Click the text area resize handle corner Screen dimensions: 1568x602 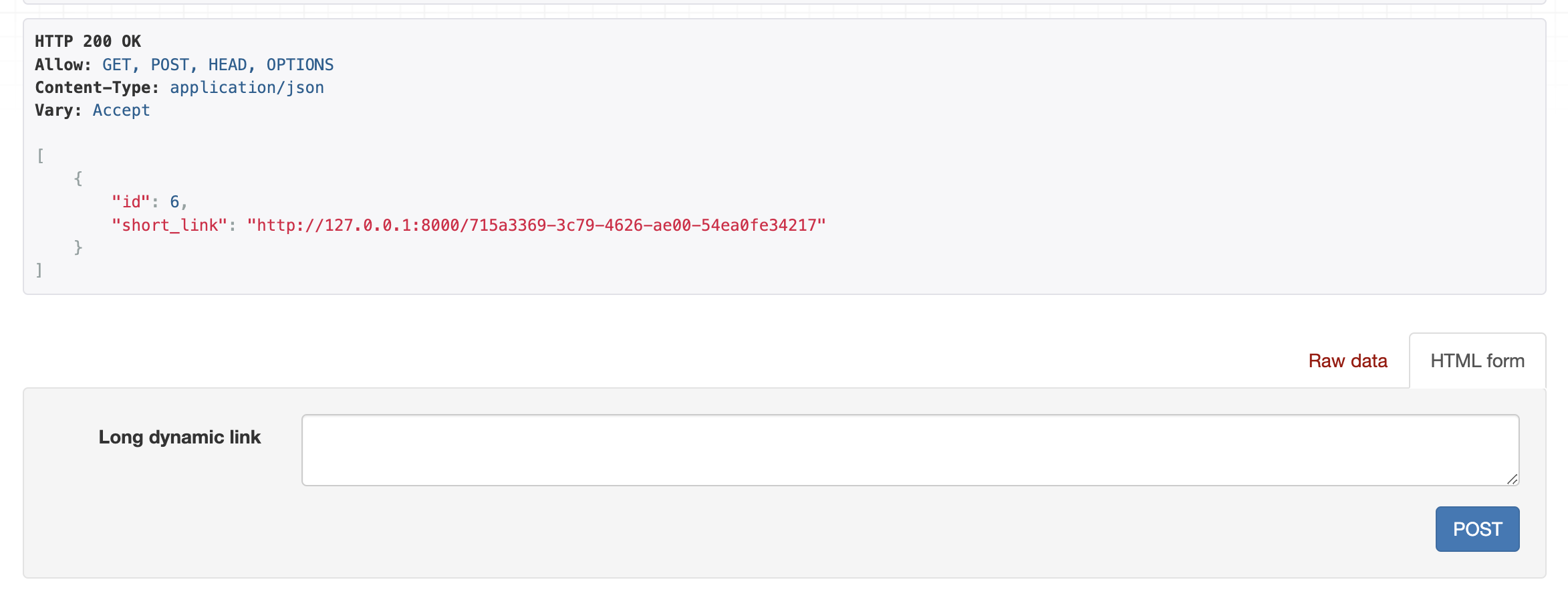[1513, 479]
